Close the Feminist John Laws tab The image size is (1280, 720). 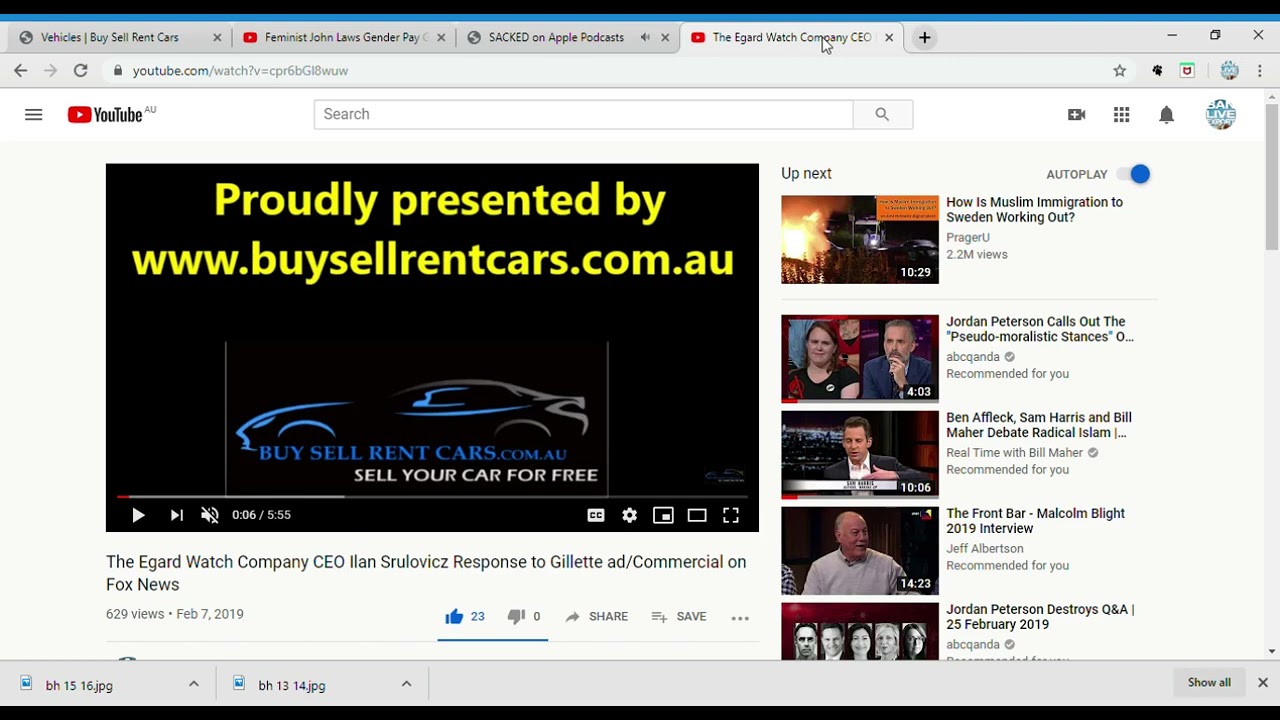[441, 37]
